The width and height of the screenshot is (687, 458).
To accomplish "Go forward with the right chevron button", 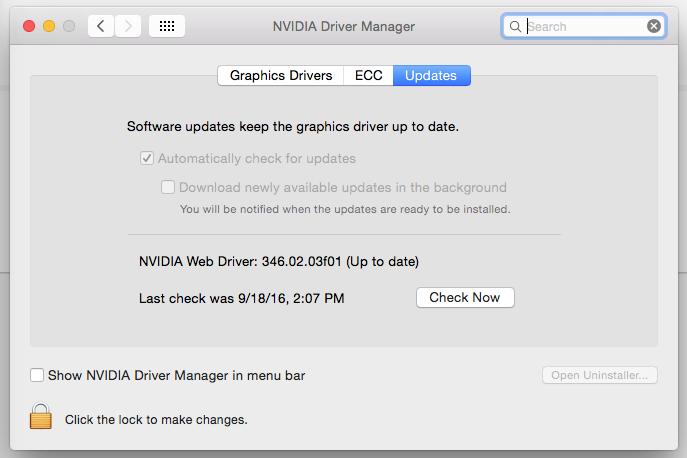I will tap(128, 26).
